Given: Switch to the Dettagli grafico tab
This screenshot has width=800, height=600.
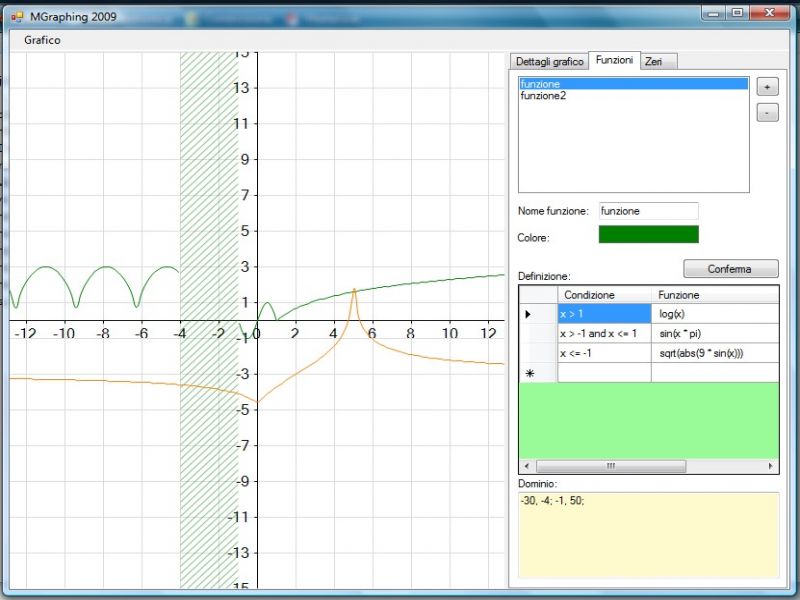Looking at the screenshot, I should [x=549, y=62].
